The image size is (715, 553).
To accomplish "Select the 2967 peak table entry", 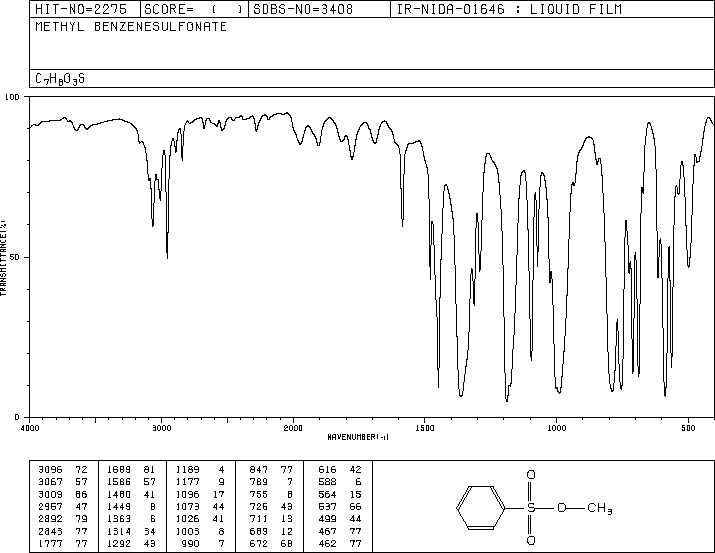I will coord(63,506).
